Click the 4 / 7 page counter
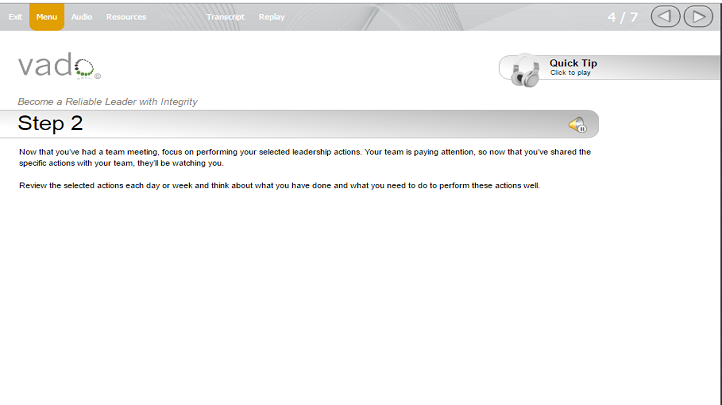 623,17
